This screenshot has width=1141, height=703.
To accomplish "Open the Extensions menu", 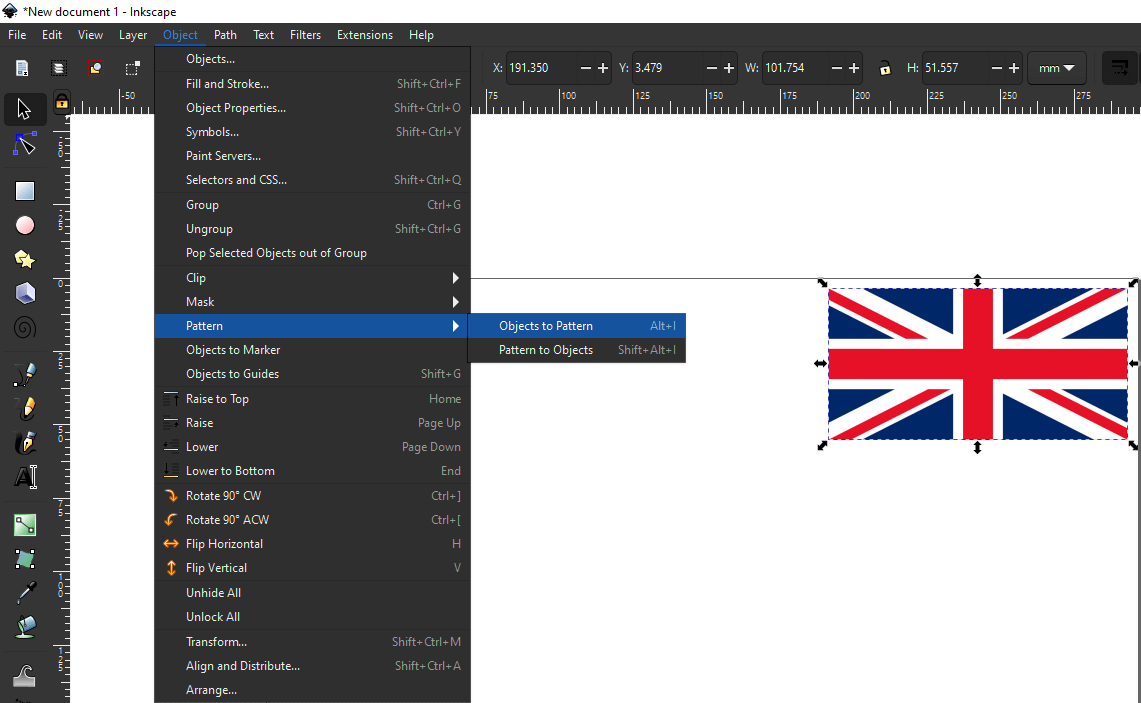I will [x=365, y=35].
